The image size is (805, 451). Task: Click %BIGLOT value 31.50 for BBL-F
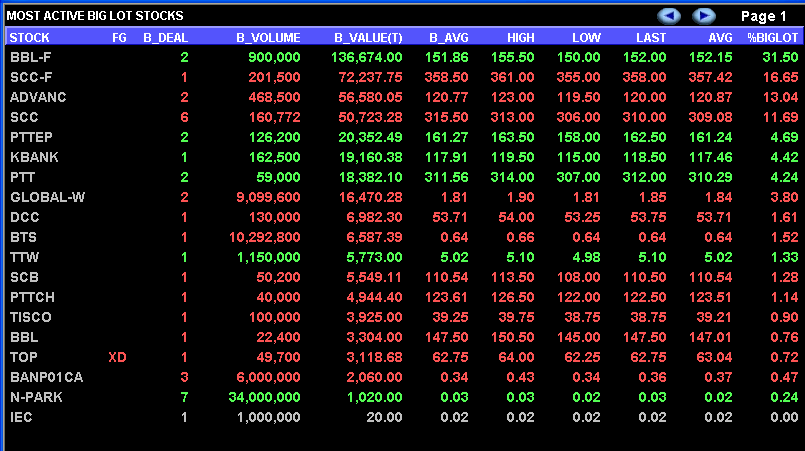(780, 57)
